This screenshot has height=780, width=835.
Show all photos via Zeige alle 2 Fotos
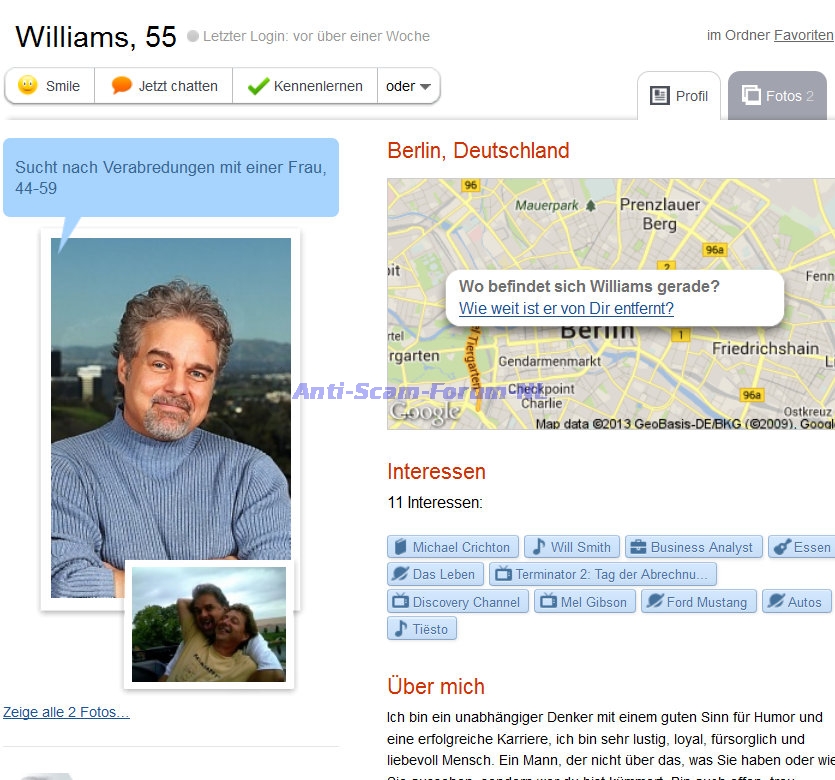pyautogui.click(x=66, y=712)
